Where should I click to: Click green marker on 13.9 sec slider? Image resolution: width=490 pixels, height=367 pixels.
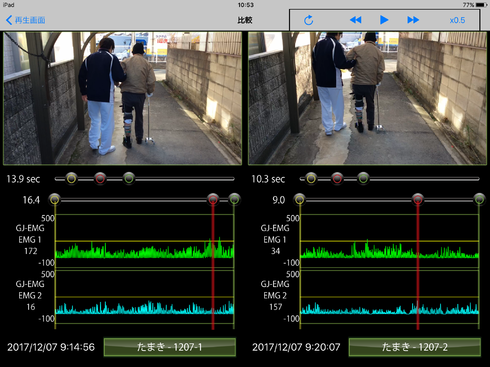click(129, 179)
